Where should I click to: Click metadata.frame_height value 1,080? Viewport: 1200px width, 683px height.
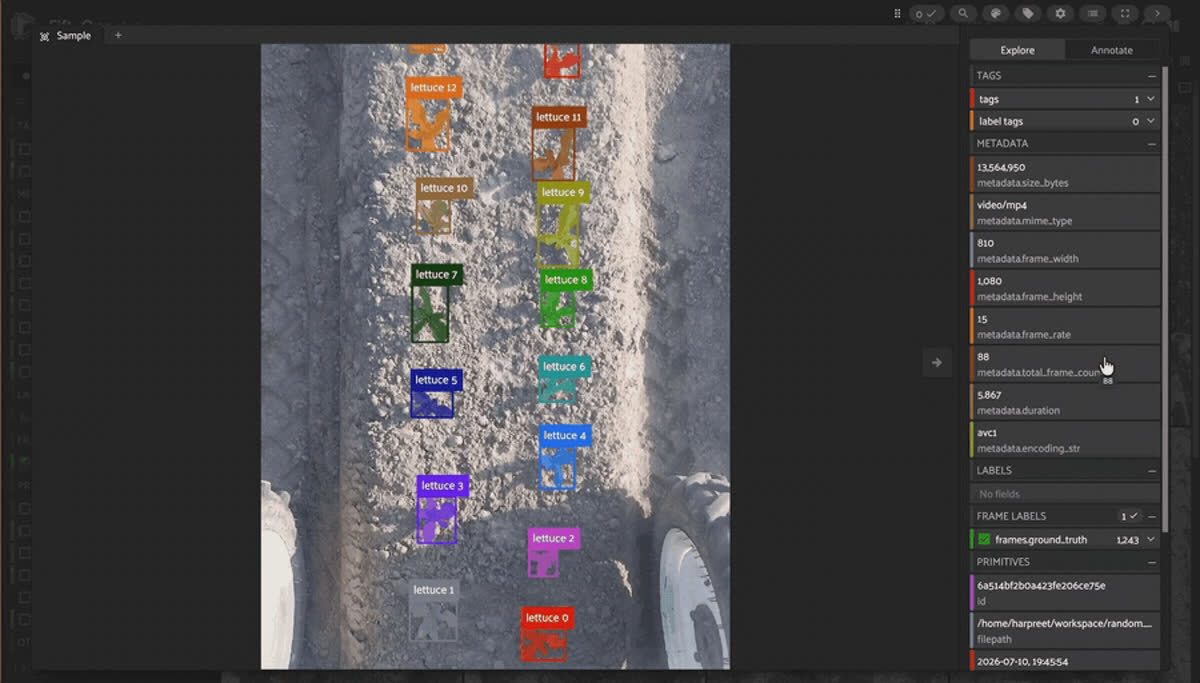(x=1065, y=288)
